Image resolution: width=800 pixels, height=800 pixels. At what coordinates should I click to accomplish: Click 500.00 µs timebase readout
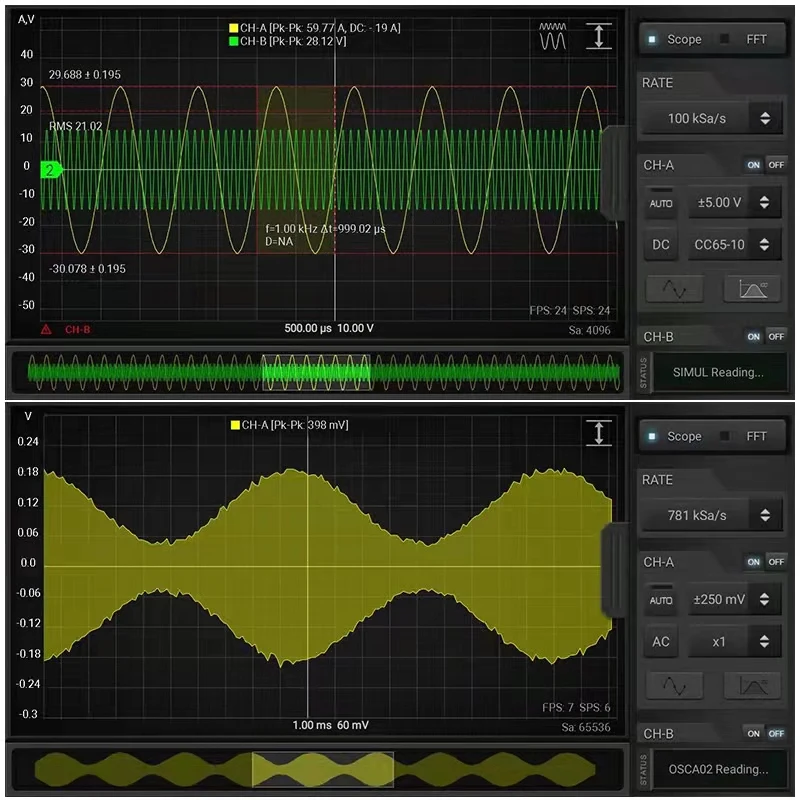coord(308,328)
